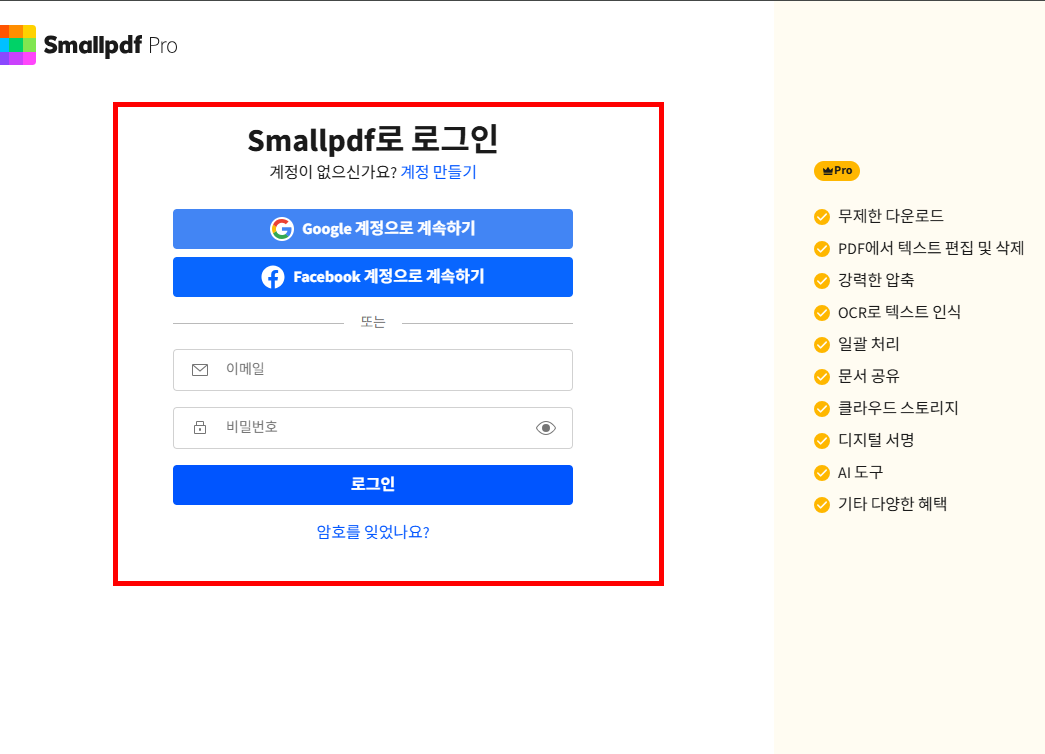Click 암호를 잊었나요? link
Viewport: 1045px width, 754px height.
click(x=372, y=534)
